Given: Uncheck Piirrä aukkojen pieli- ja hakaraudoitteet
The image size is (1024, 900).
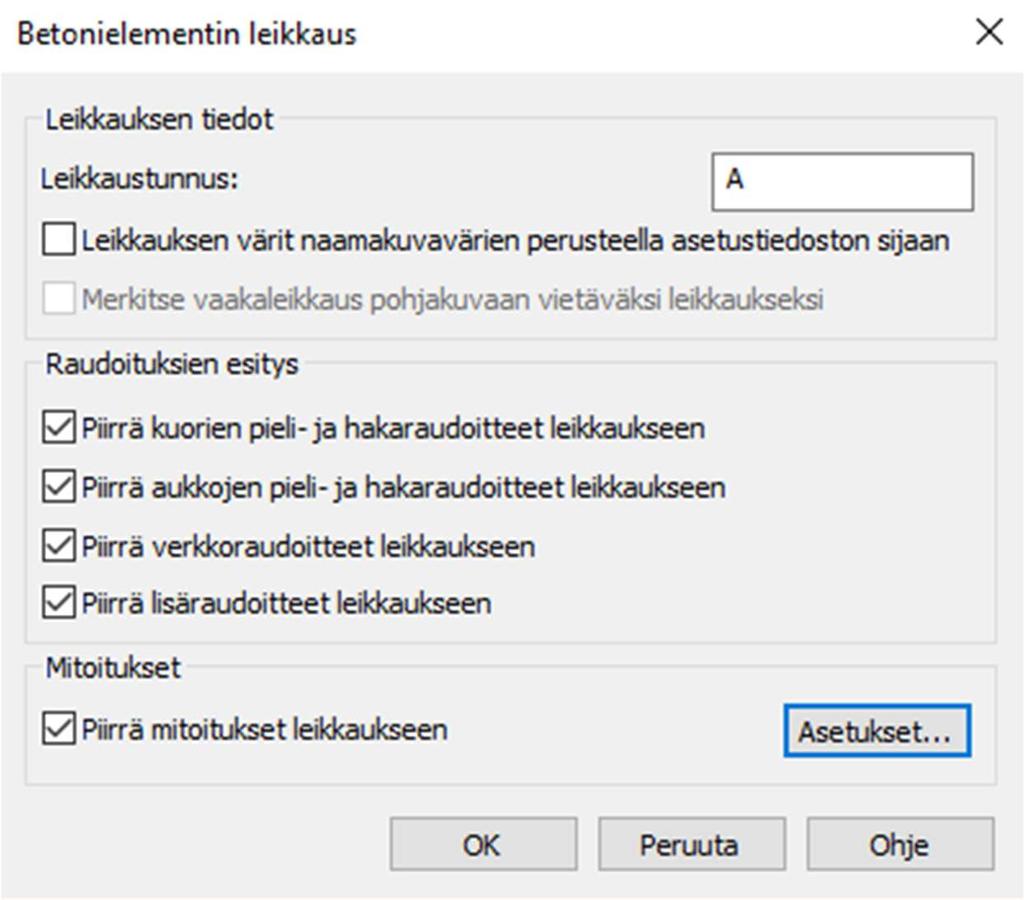Looking at the screenshot, I should tap(59, 487).
